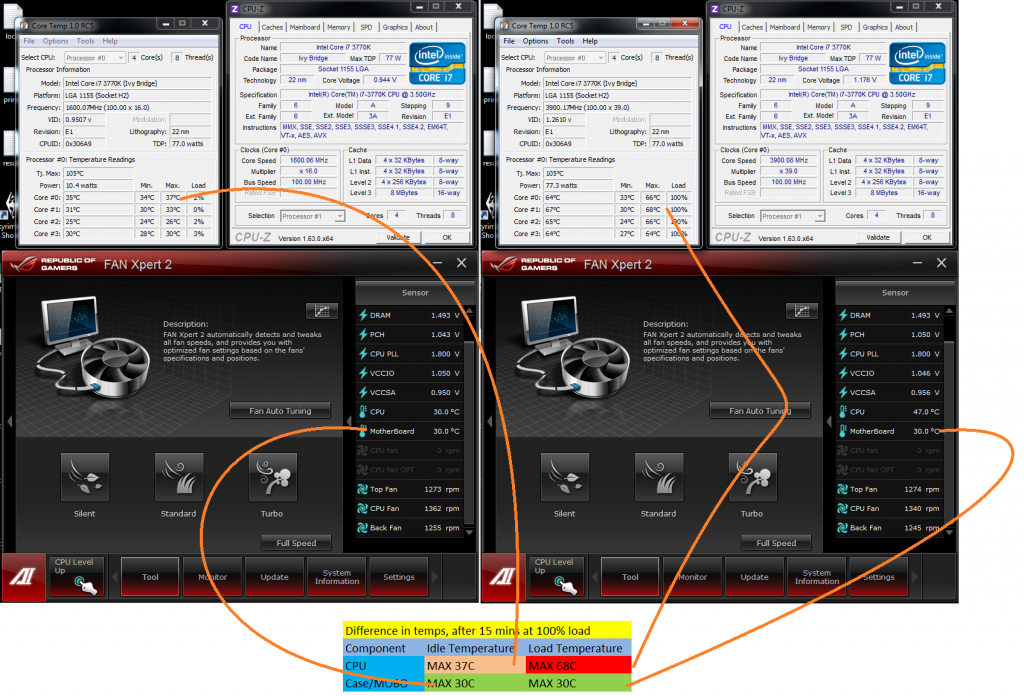
Task: Select Standard fan mode in left FAN Xpert
Action: 178,477
